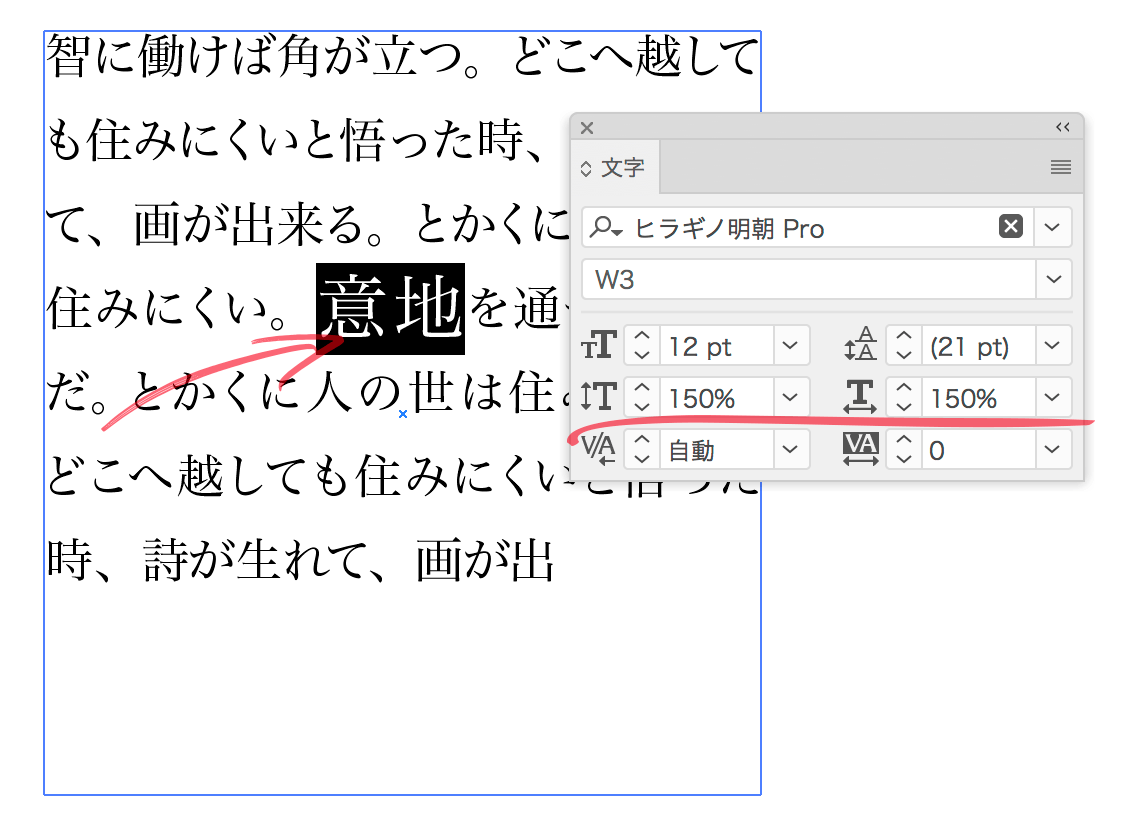
Task: Click the tracking icon
Action: [861, 449]
